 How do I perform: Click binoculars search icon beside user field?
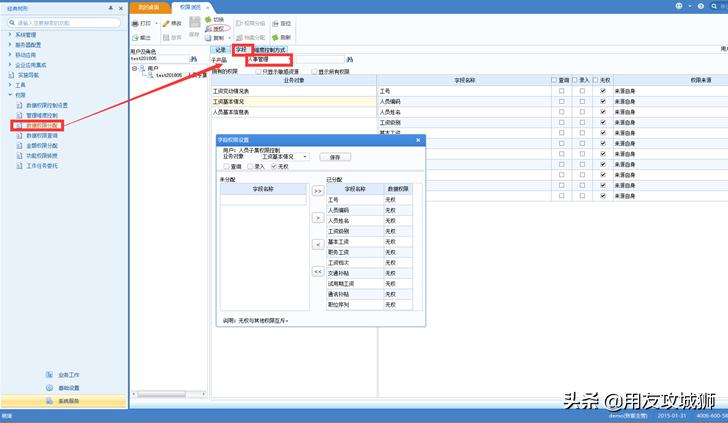(x=194, y=59)
